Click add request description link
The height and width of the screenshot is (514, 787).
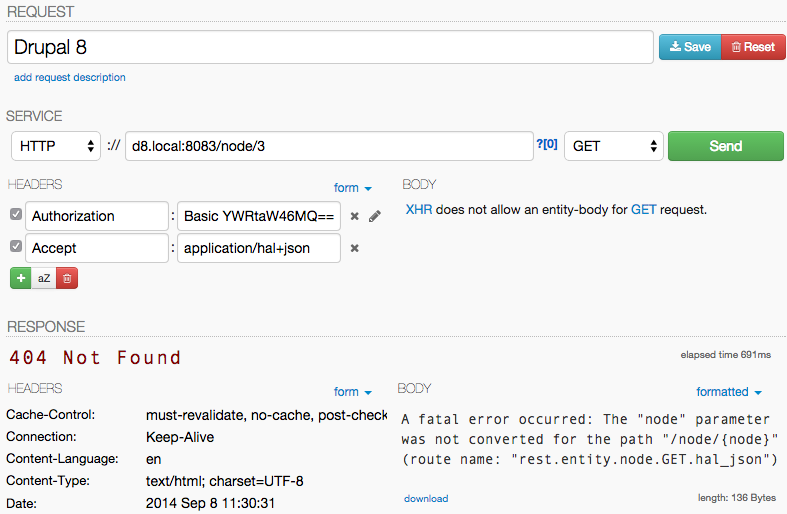click(70, 77)
